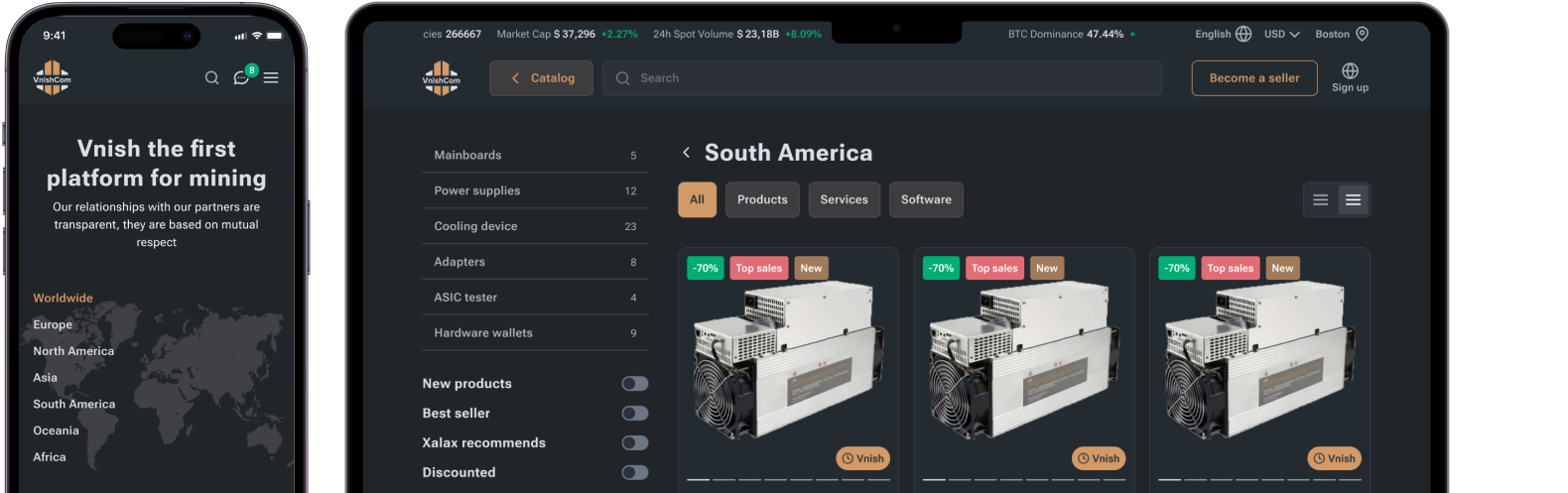The width and height of the screenshot is (1568, 493).
Task: Open mobile chat messages with badge
Action: (241, 77)
